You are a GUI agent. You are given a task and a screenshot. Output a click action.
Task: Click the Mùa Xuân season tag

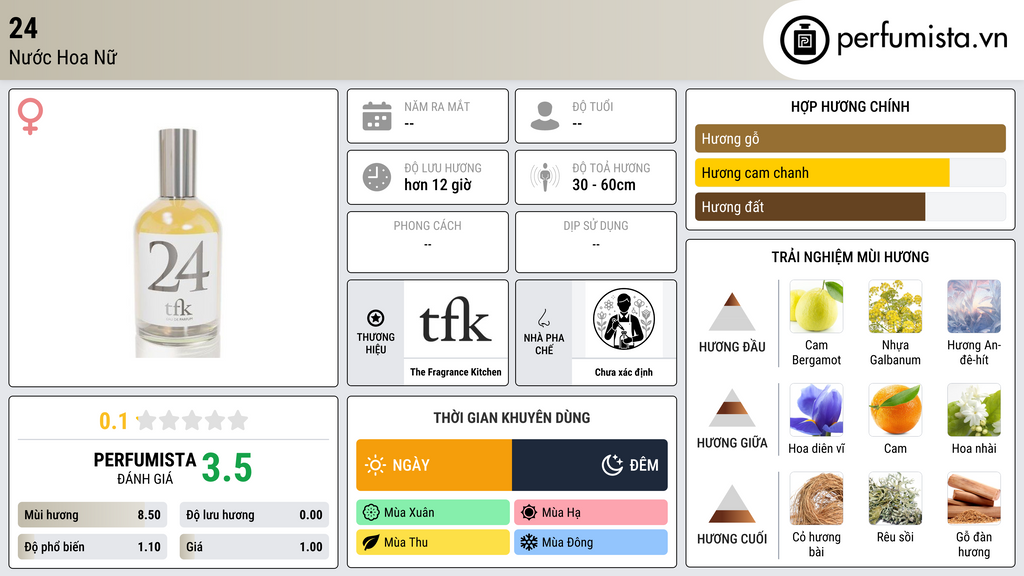(433, 513)
